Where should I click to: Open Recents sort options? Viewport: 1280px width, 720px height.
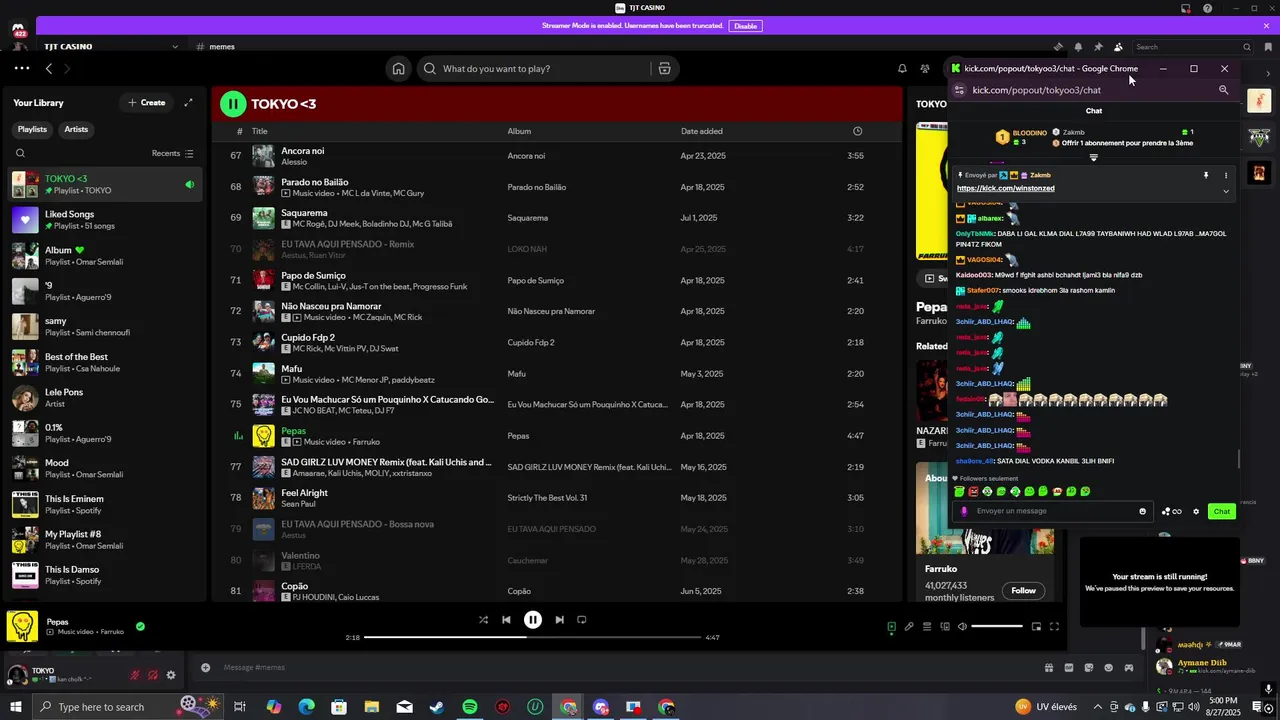(x=173, y=154)
